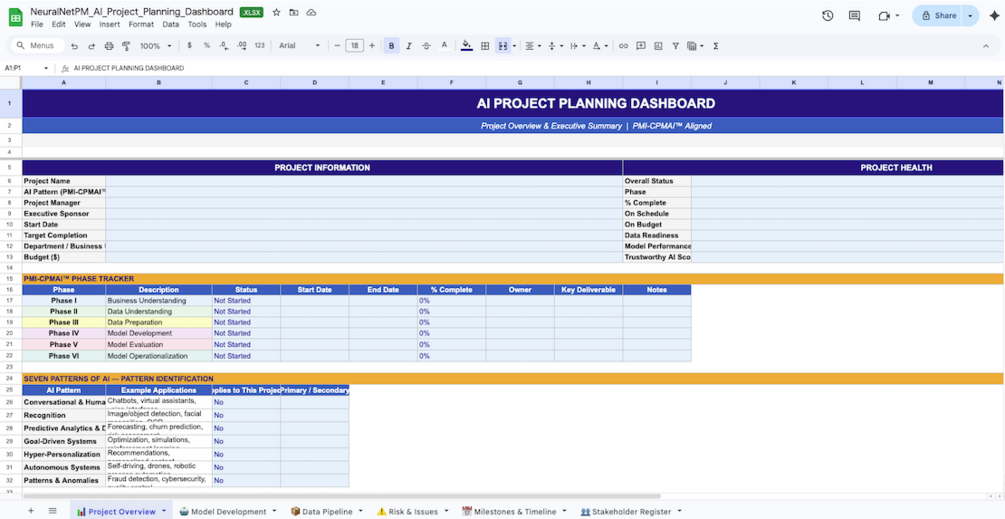1005x519 pixels.
Task: Open text wrapping dropdown
Action: [x=576, y=46]
